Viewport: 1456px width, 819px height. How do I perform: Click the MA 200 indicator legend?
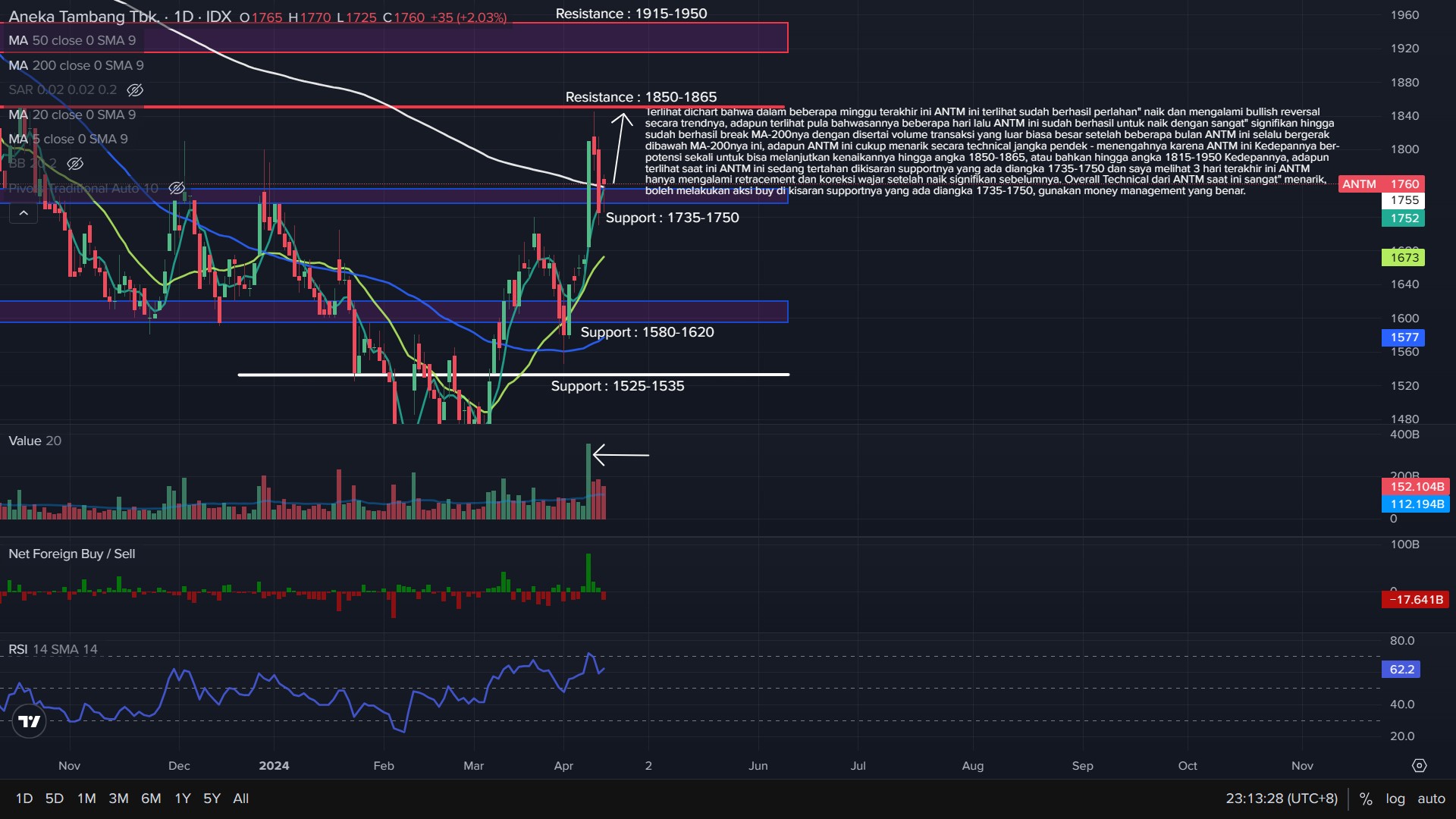[76, 65]
